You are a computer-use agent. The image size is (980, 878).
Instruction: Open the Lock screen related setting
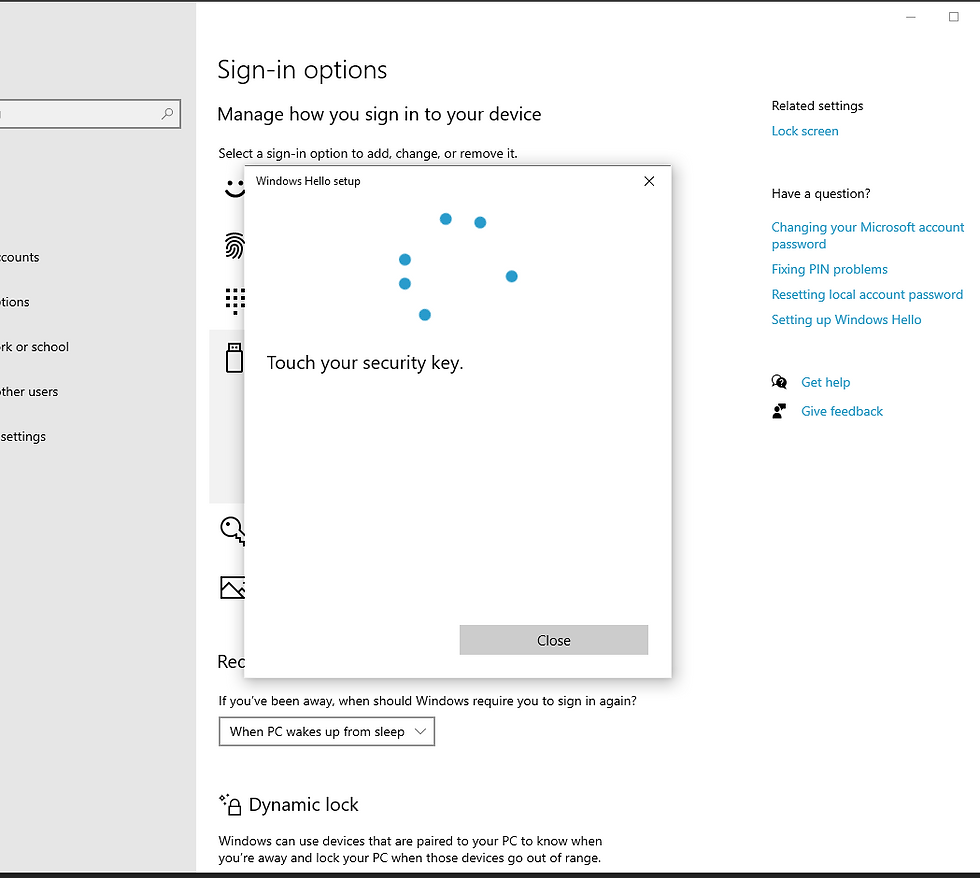click(805, 131)
